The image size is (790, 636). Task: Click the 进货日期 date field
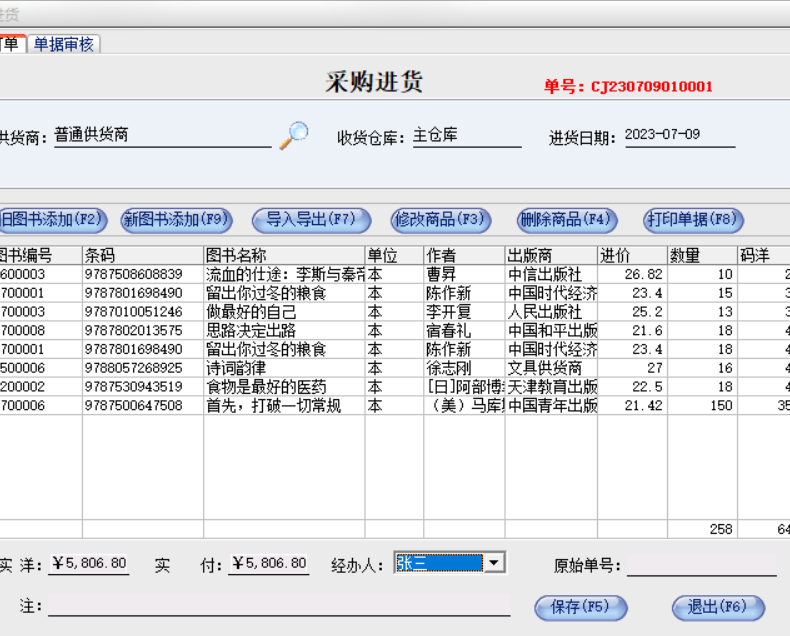[680, 136]
